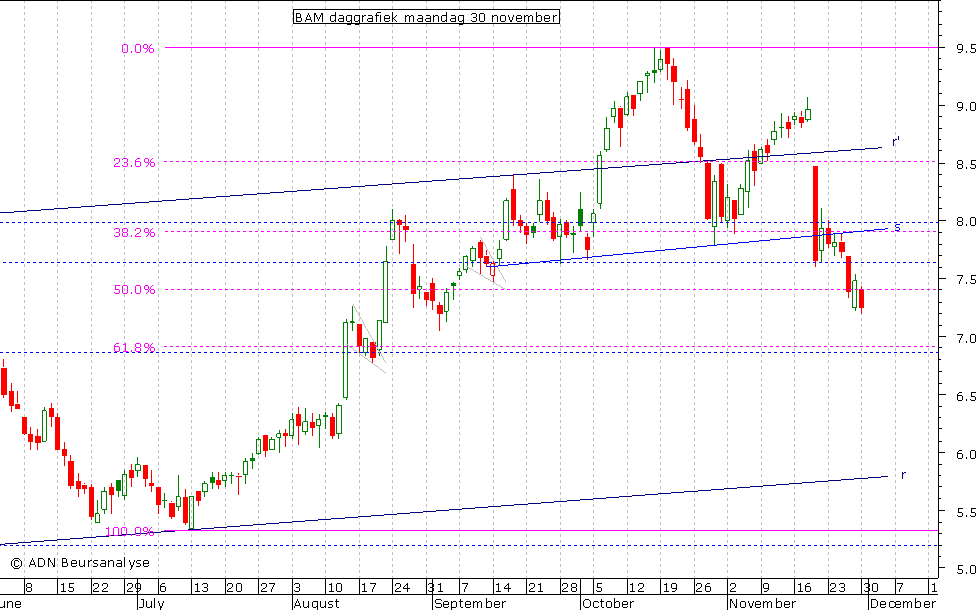Click the date tick 12 in October
979x610 pixels.
(636, 588)
